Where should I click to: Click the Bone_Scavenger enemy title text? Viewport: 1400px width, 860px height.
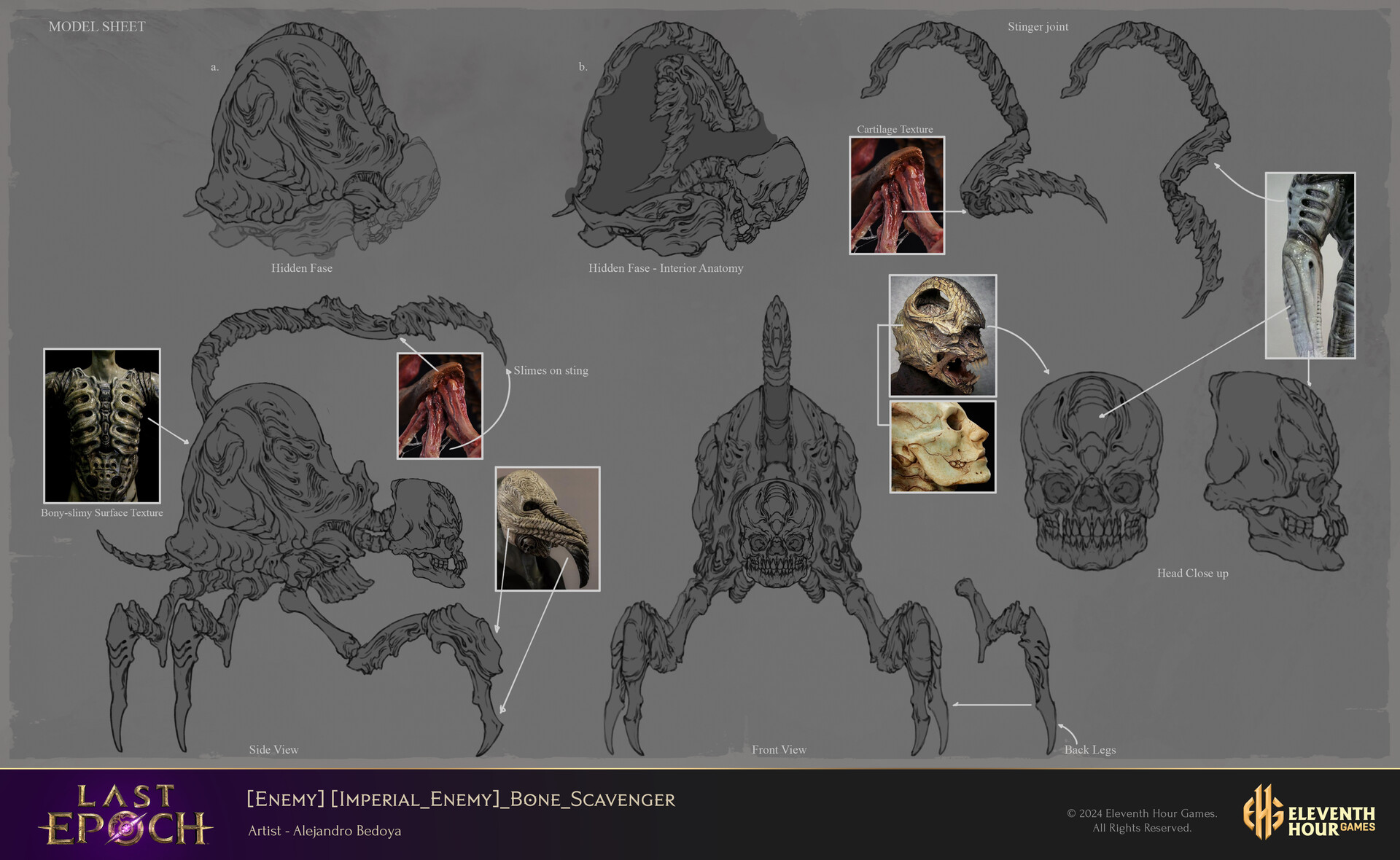pos(461,800)
